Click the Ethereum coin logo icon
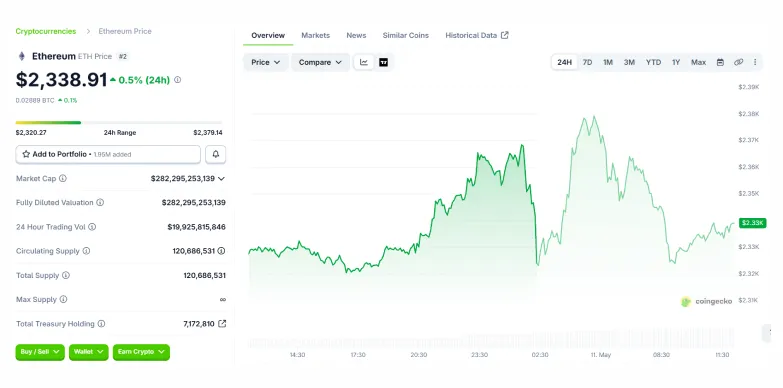Screen dimensions: 783x388 [21, 56]
